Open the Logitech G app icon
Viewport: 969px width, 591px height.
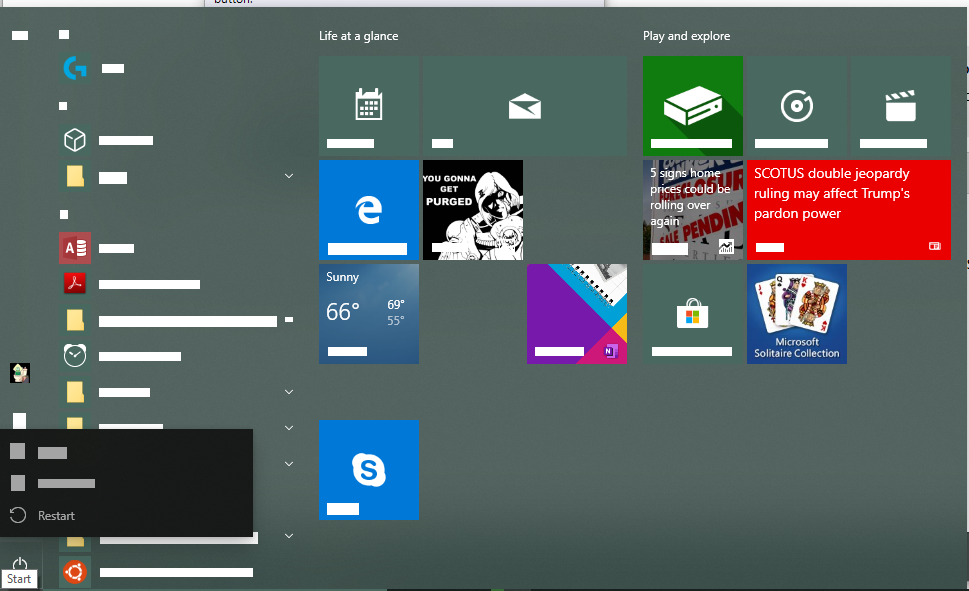75,68
